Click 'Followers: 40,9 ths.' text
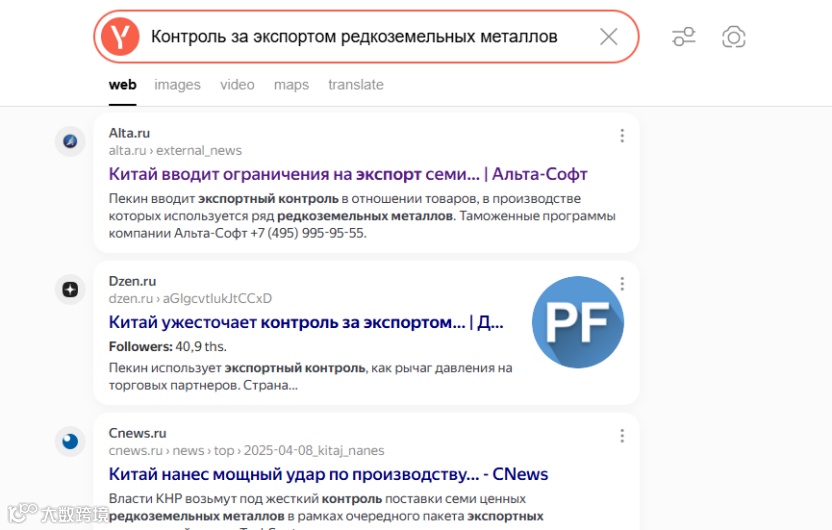 coord(168,346)
